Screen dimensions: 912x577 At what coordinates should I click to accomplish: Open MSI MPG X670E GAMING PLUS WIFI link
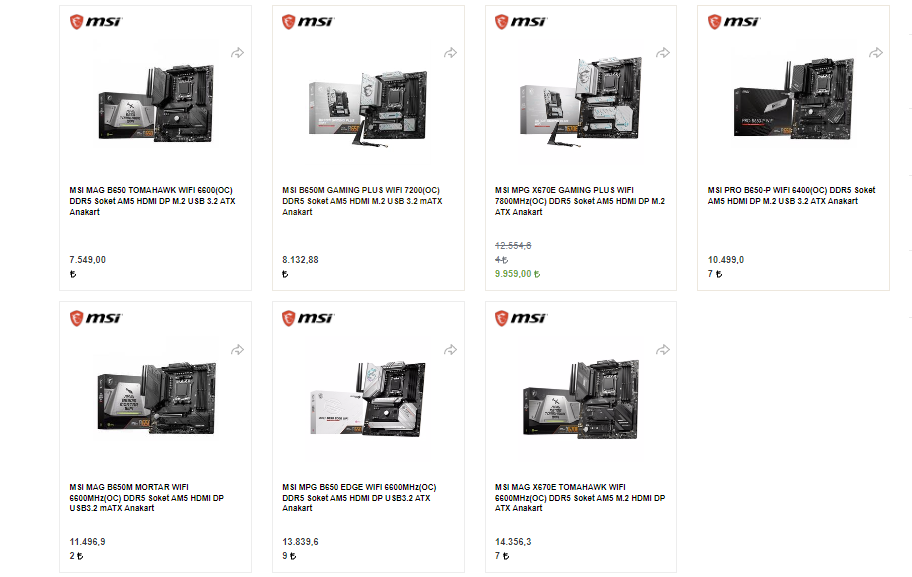[580, 201]
